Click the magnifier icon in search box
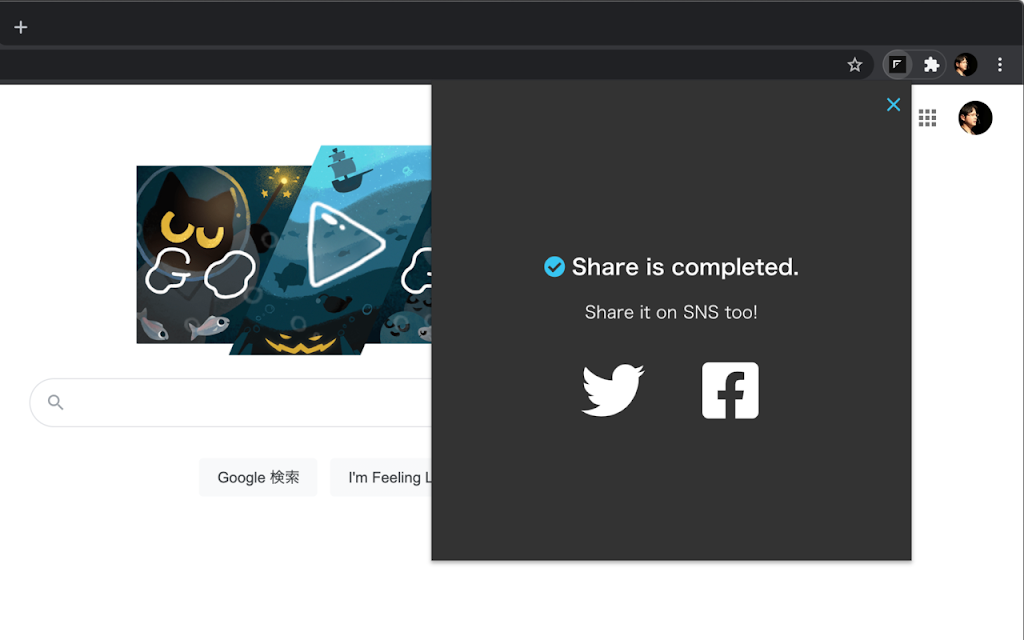Image resolution: width=1024 pixels, height=640 pixels. 56,402
